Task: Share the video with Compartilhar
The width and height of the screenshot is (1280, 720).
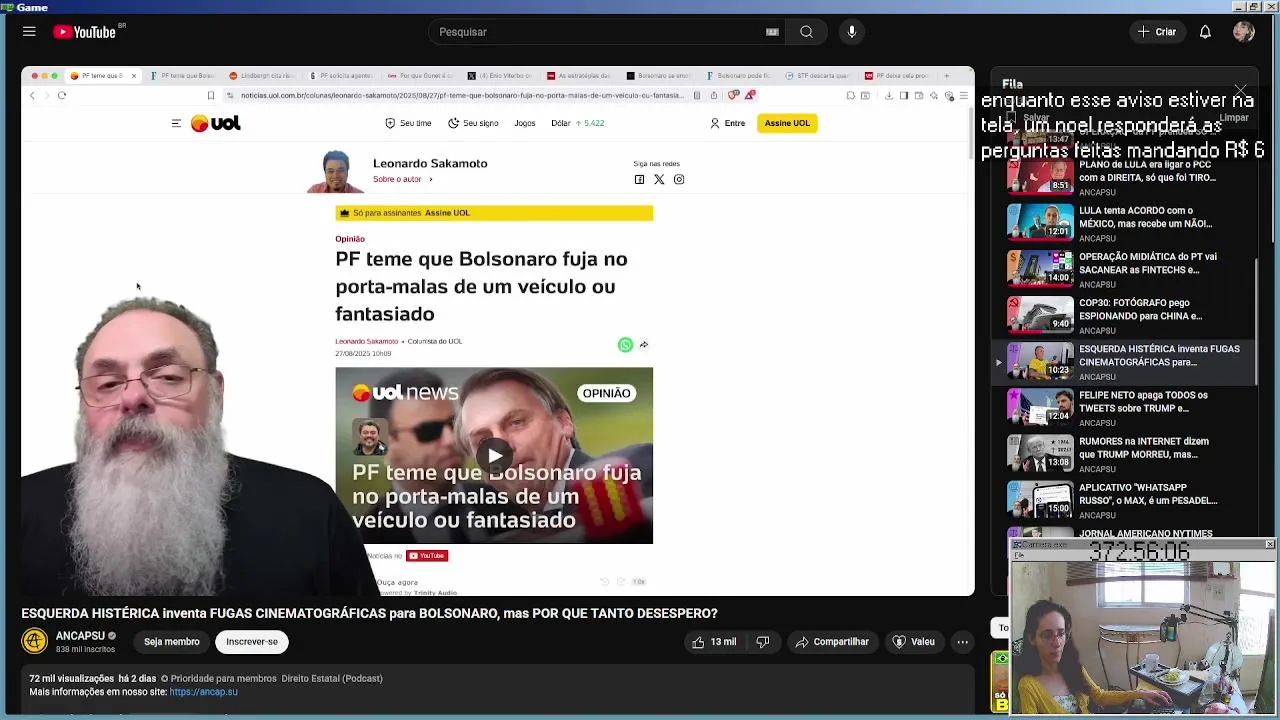Action: coord(832,642)
